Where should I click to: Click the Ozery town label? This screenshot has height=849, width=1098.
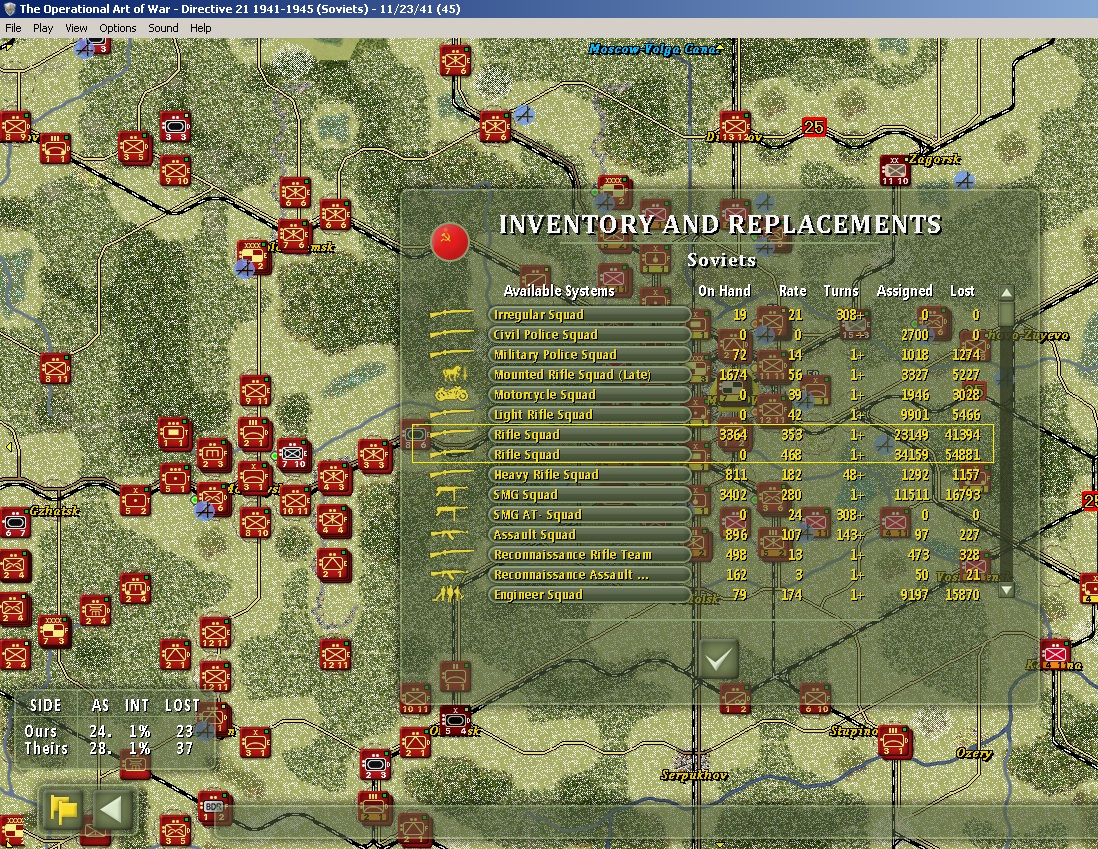(974, 753)
